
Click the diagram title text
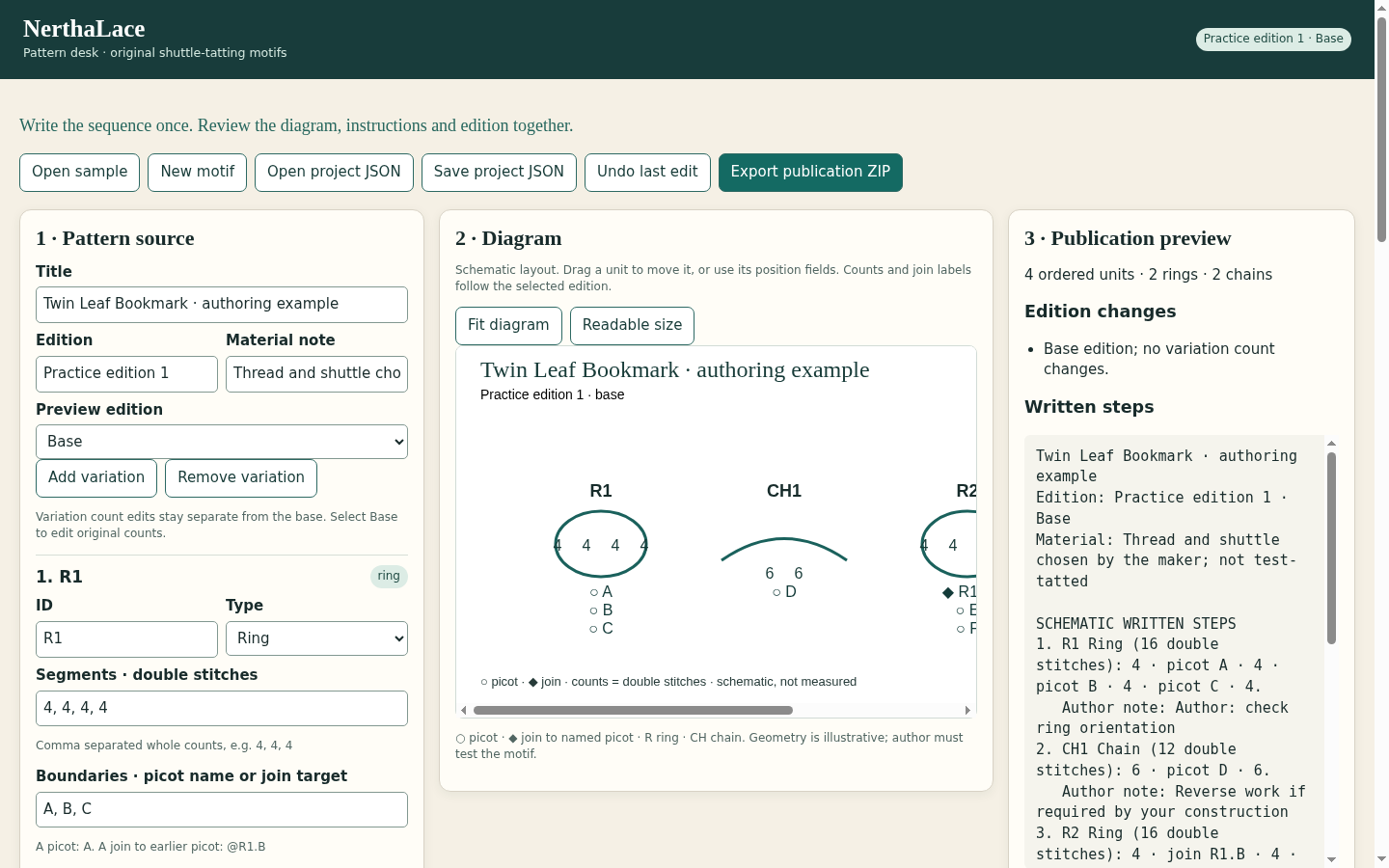pyautogui.click(x=674, y=370)
